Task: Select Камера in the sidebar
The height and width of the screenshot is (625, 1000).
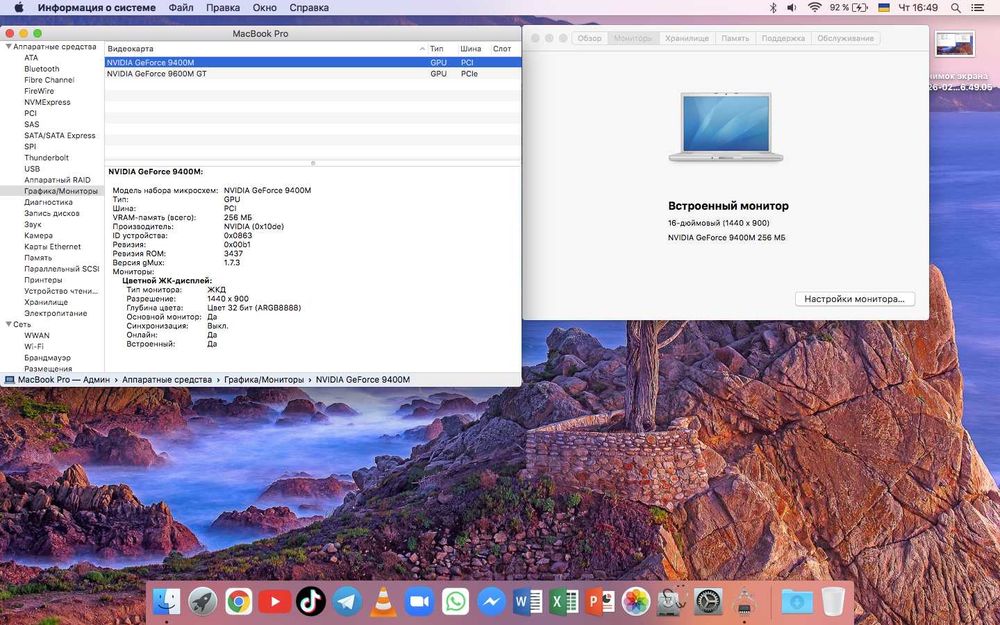Action: 38,235
